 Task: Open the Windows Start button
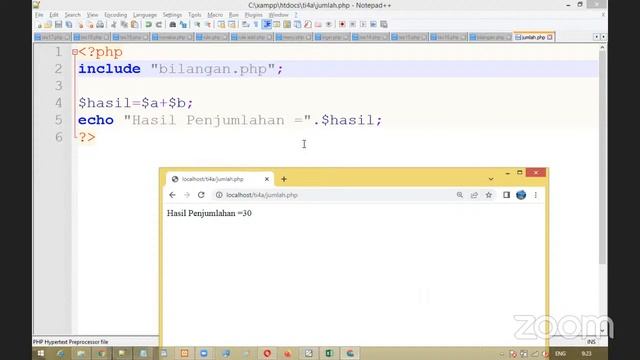point(41,353)
